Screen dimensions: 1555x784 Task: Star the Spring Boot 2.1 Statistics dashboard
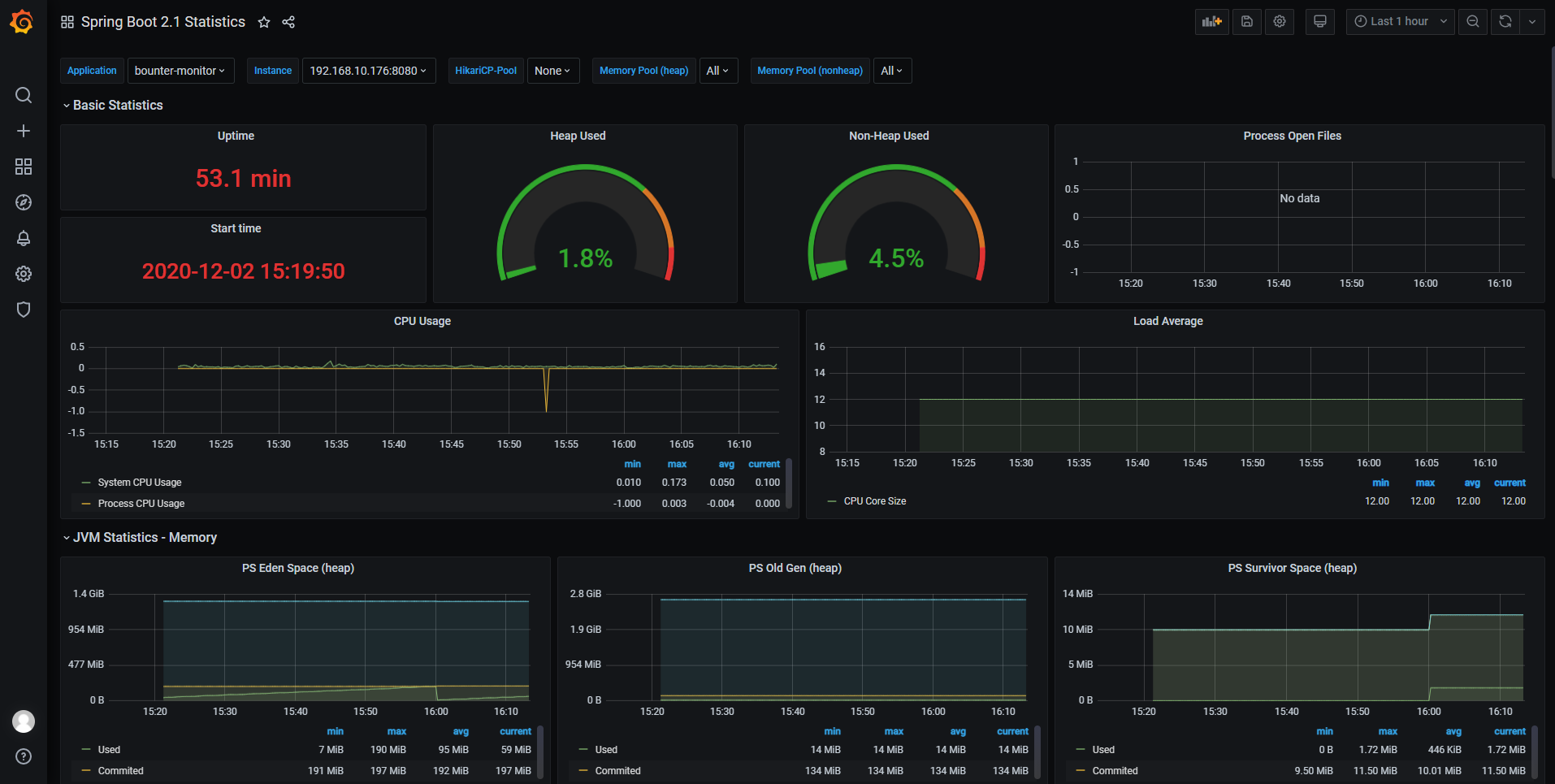pos(264,22)
